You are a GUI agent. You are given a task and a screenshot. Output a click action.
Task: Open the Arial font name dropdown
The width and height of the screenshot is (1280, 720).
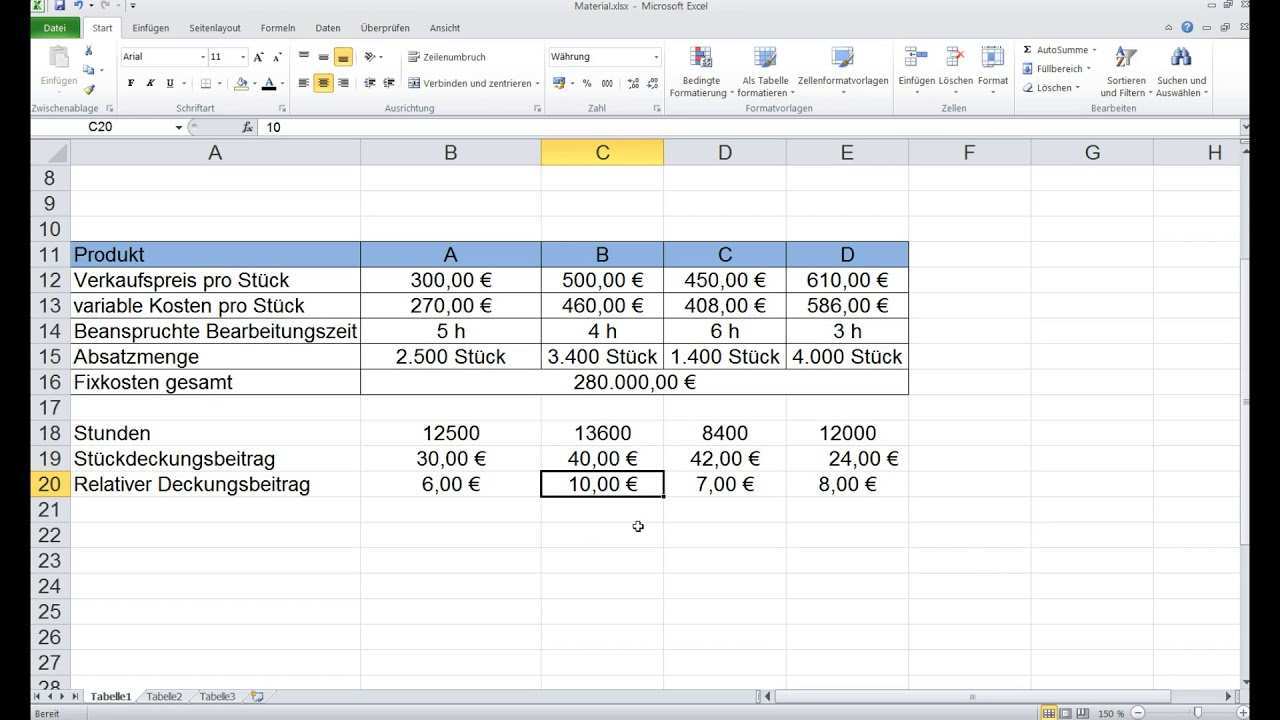click(x=203, y=57)
